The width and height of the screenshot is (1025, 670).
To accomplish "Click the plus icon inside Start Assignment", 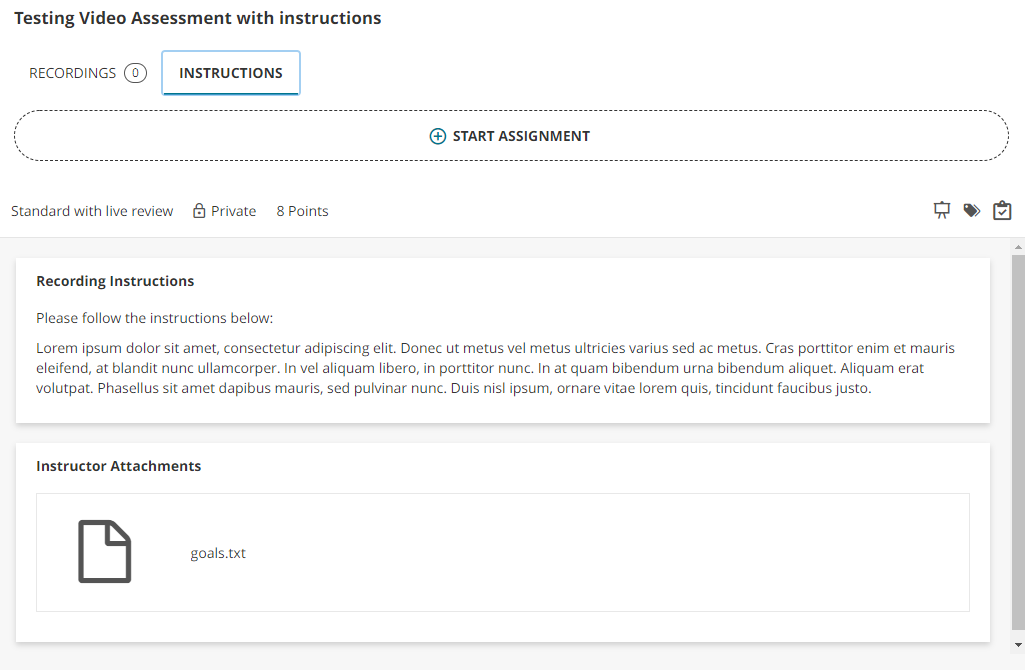I will (438, 135).
